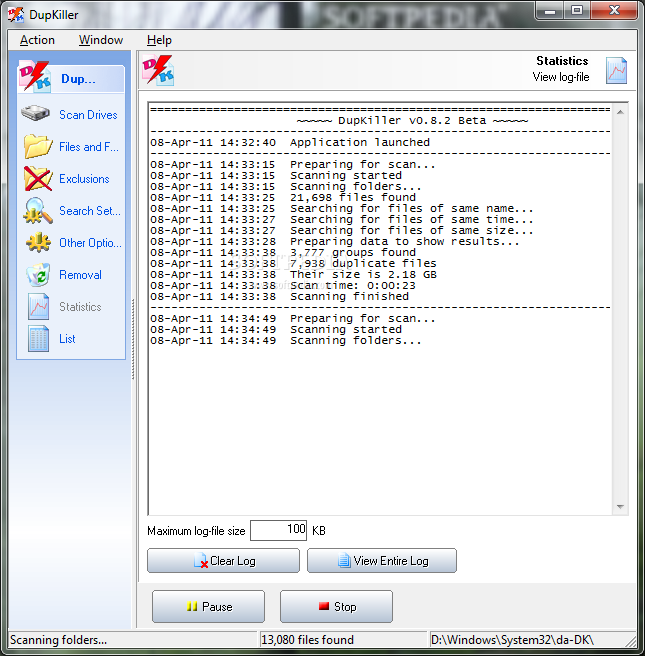Open the Exclusions crossed folder icon
Screen dimensions: 645x656
38,179
